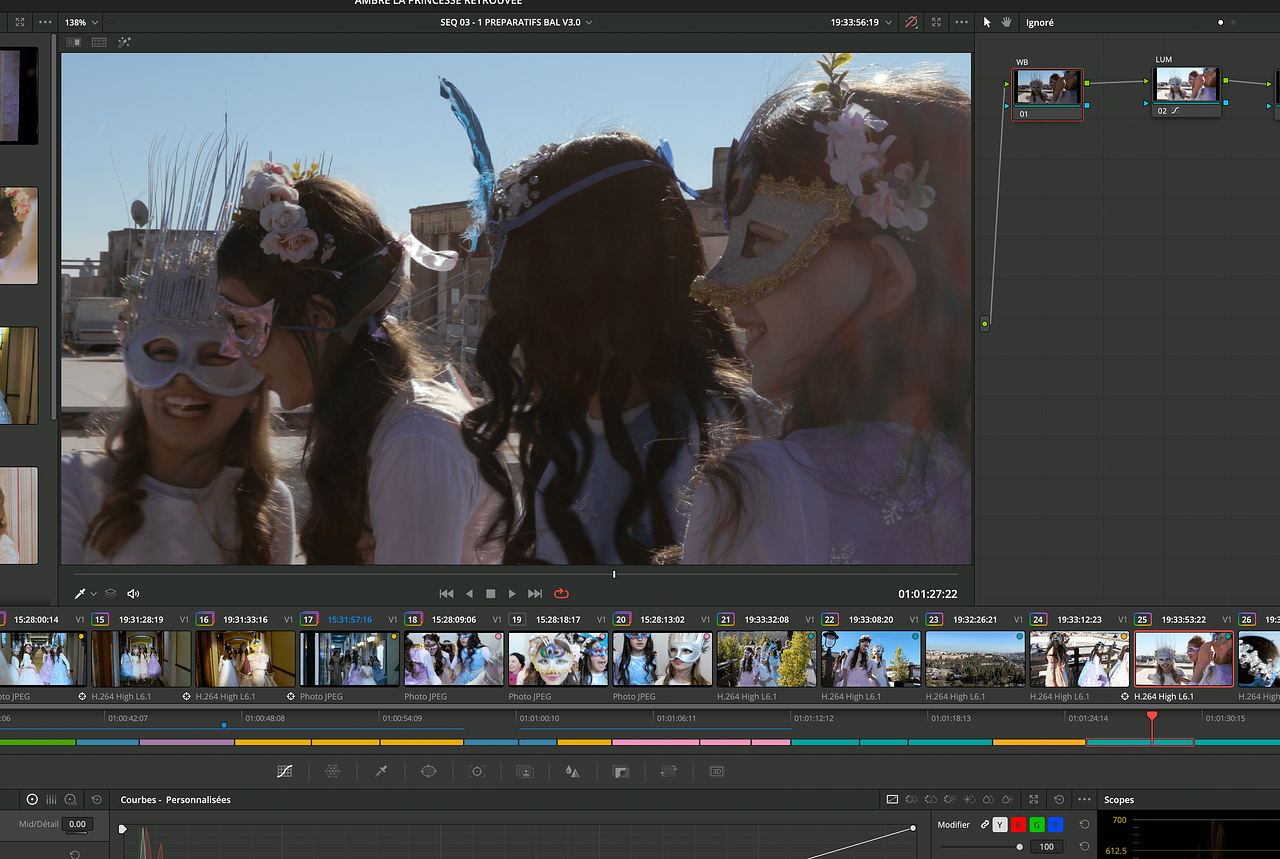Open the curves palette options menu
1280x859 pixels.
click(x=1084, y=800)
